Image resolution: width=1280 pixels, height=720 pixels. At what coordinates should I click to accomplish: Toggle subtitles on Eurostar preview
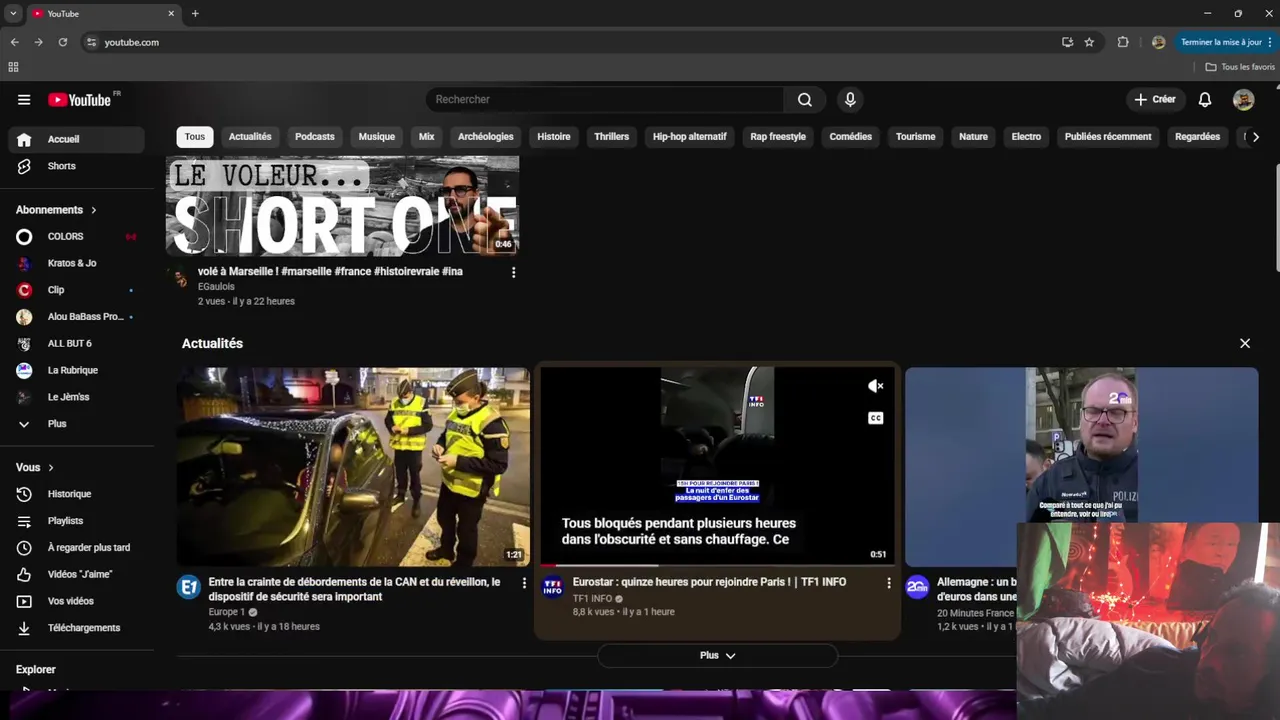(x=875, y=418)
